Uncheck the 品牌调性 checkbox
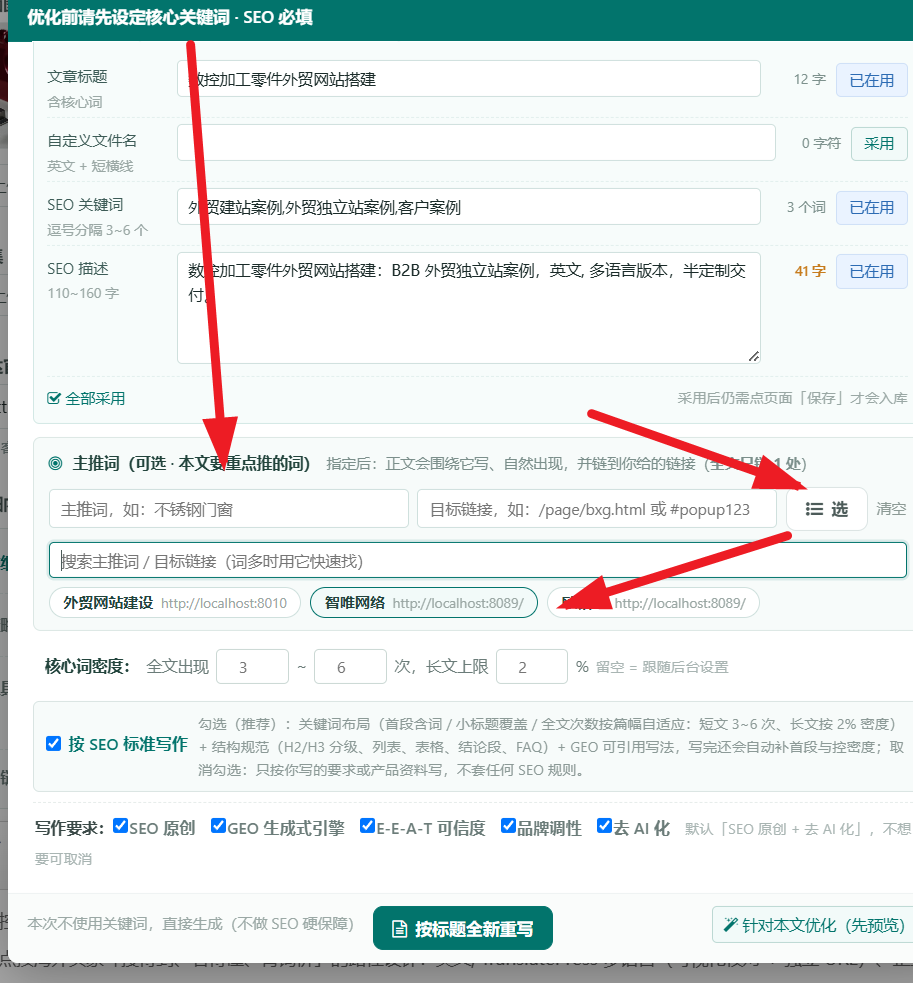The image size is (913, 983). [x=508, y=826]
